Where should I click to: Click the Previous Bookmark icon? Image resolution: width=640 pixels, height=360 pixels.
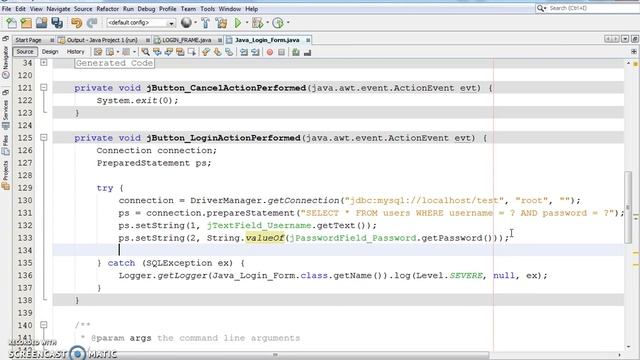[206, 52]
